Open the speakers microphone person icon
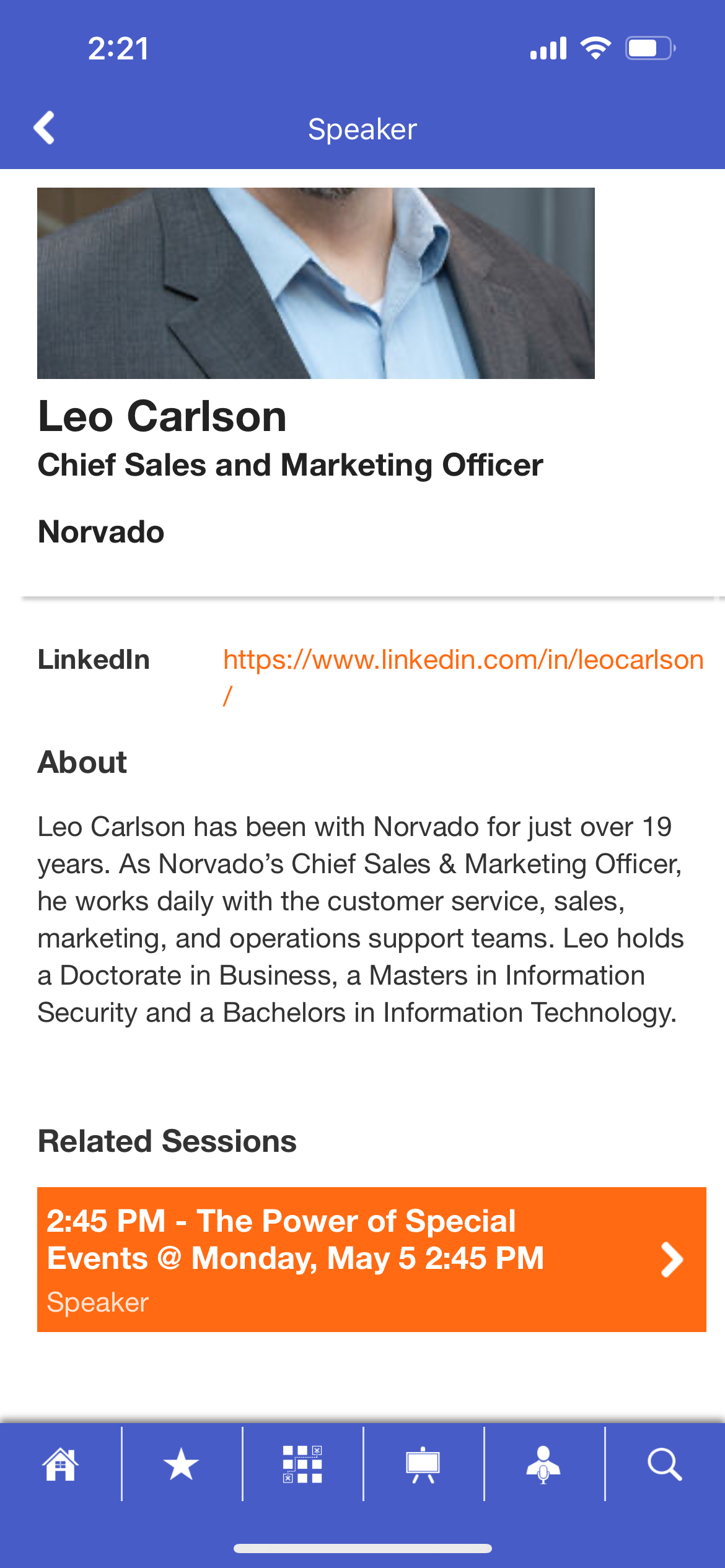 click(543, 1465)
